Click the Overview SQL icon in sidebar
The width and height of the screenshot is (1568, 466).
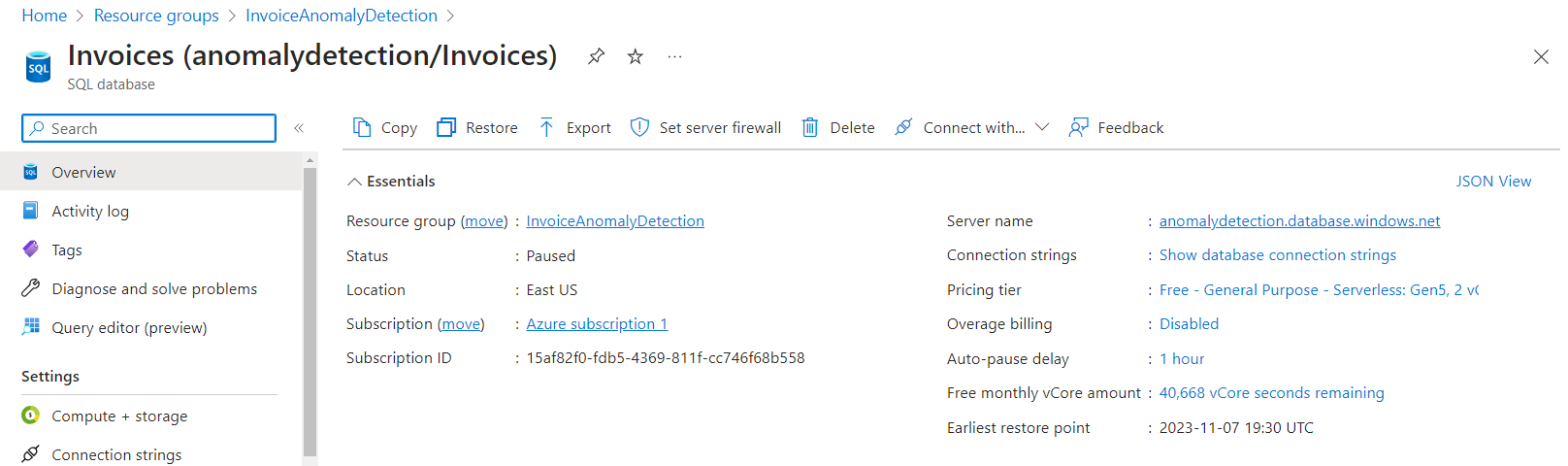coord(31,172)
